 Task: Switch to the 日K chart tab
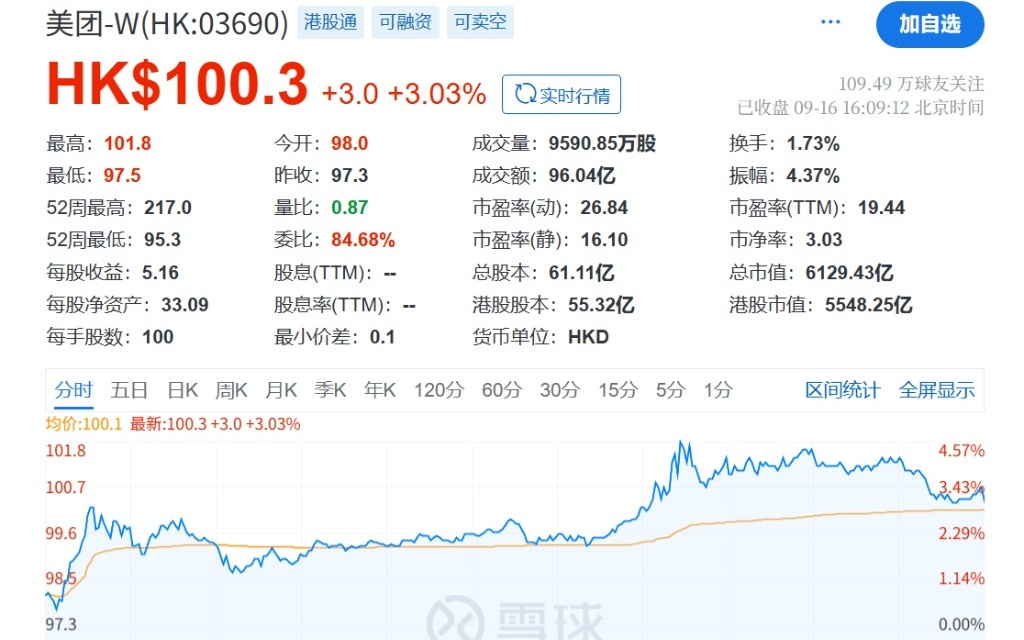point(182,390)
